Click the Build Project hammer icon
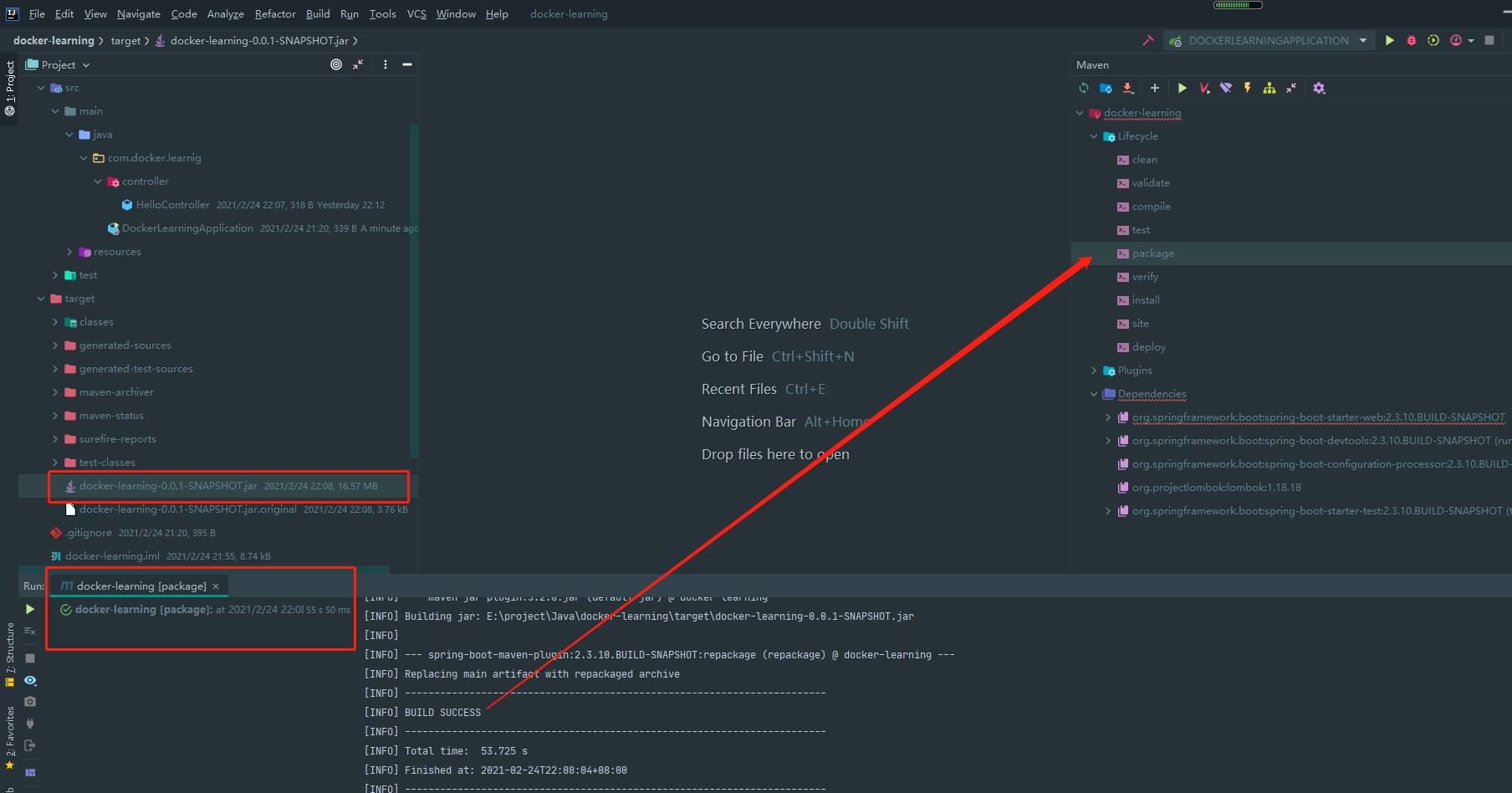 coord(1147,40)
